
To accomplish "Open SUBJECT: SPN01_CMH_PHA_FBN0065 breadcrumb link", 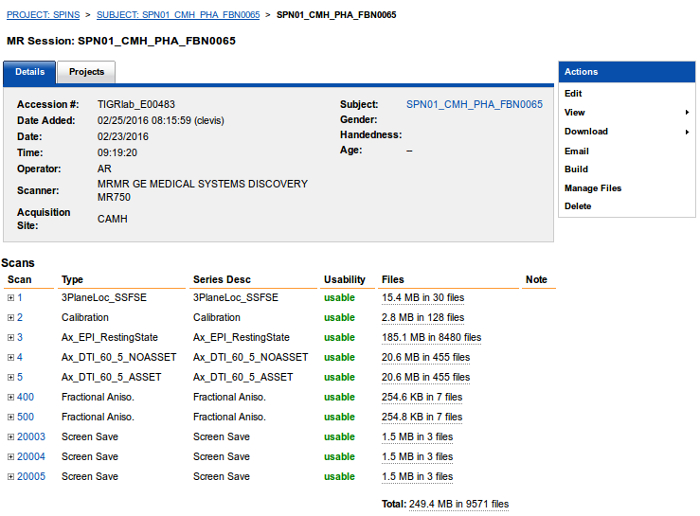I will point(178,15).
